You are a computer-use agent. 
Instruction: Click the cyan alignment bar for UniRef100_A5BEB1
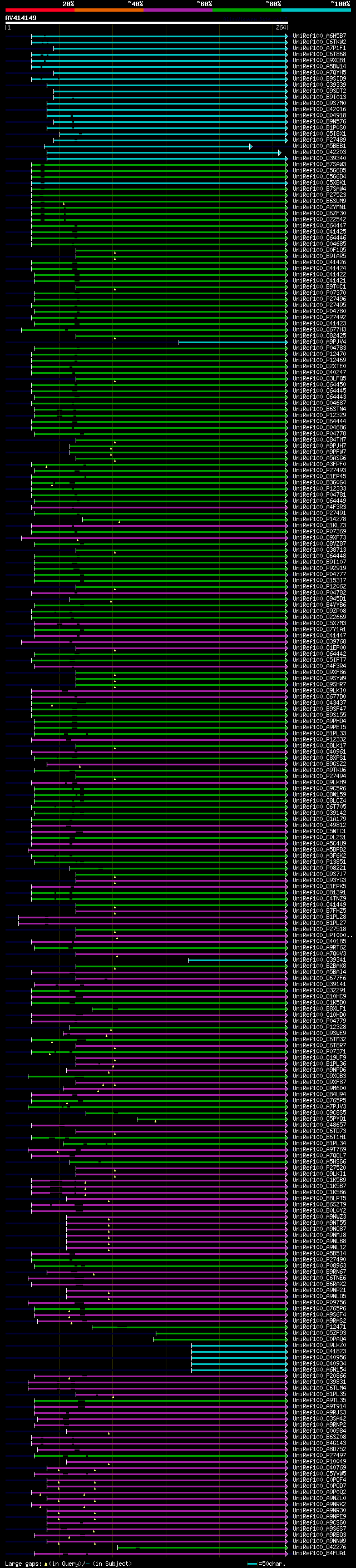coord(147,146)
